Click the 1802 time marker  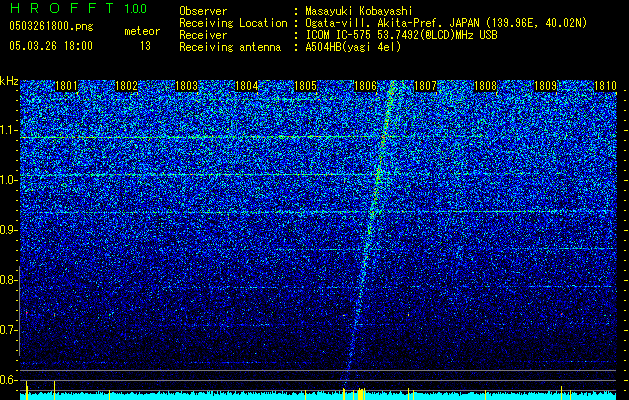tap(126, 86)
